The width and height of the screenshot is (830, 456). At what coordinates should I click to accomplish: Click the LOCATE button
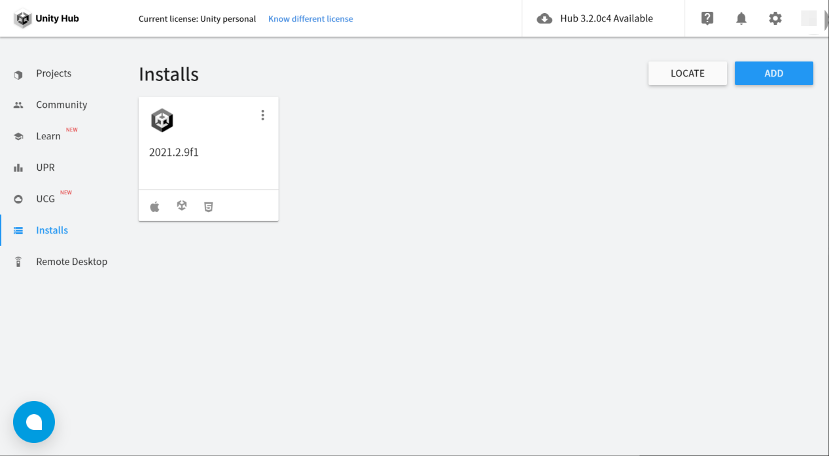(x=687, y=73)
